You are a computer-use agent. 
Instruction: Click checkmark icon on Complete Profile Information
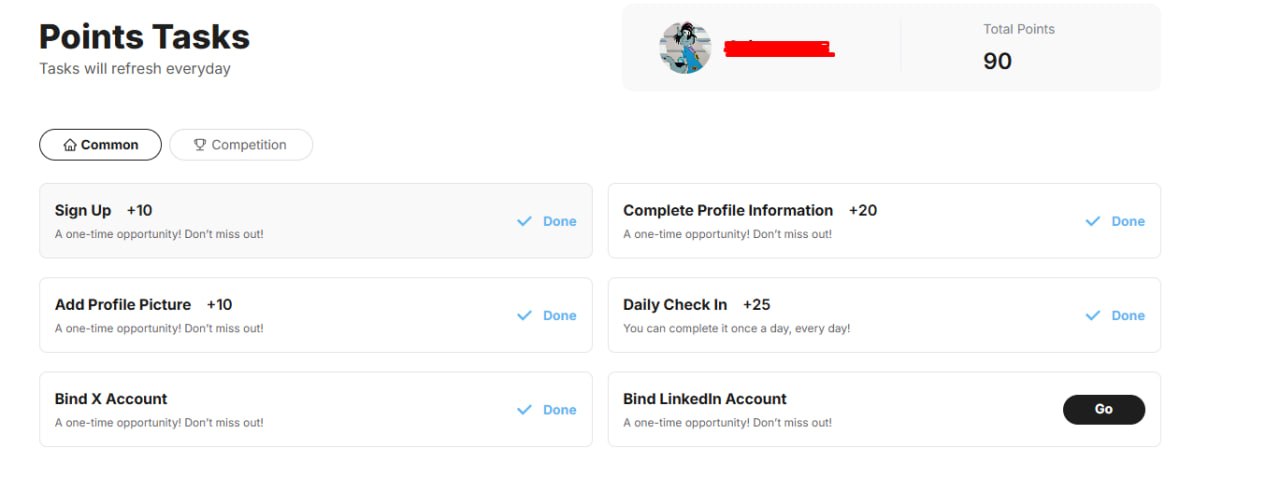(1093, 221)
